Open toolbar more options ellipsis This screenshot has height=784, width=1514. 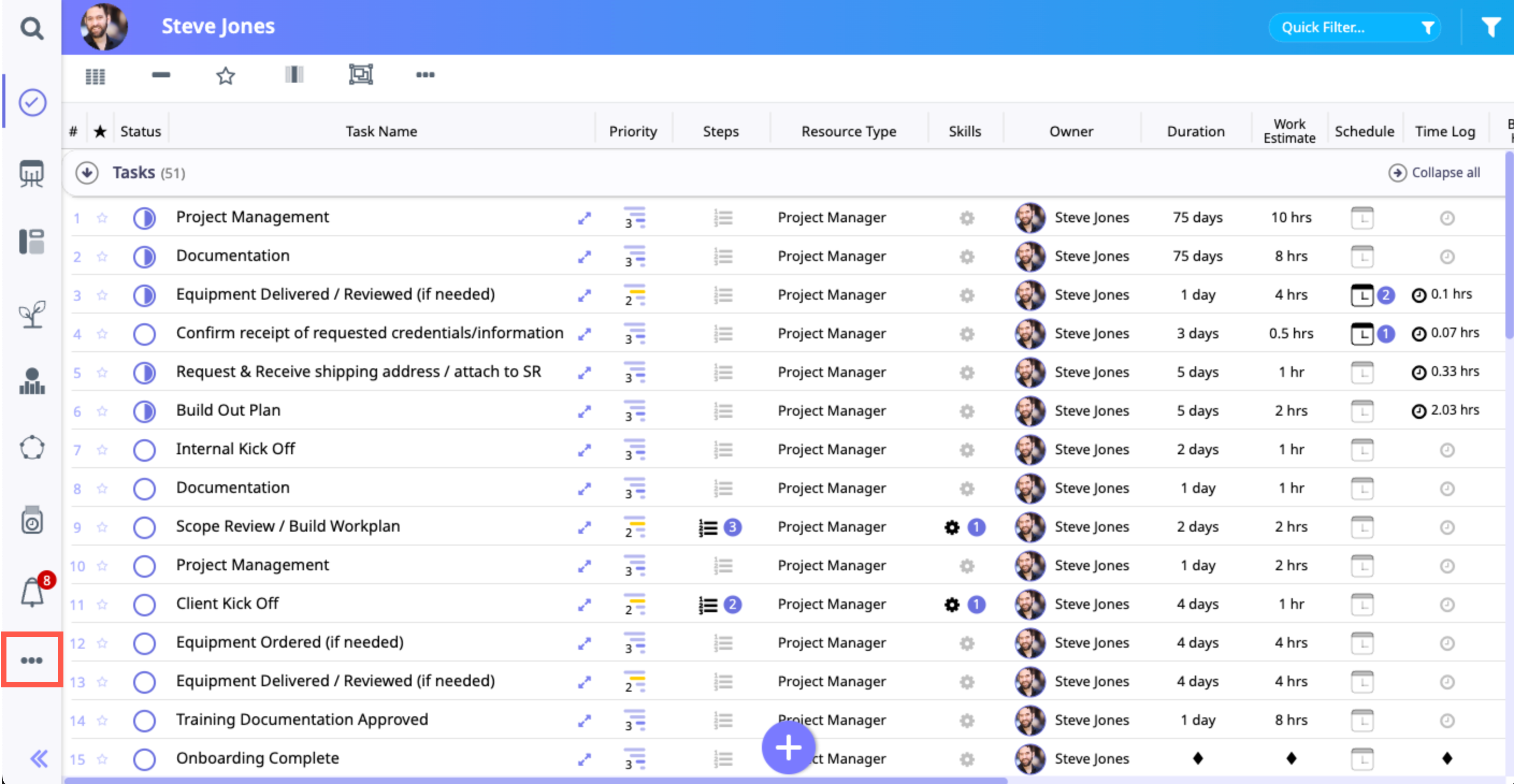(x=425, y=75)
